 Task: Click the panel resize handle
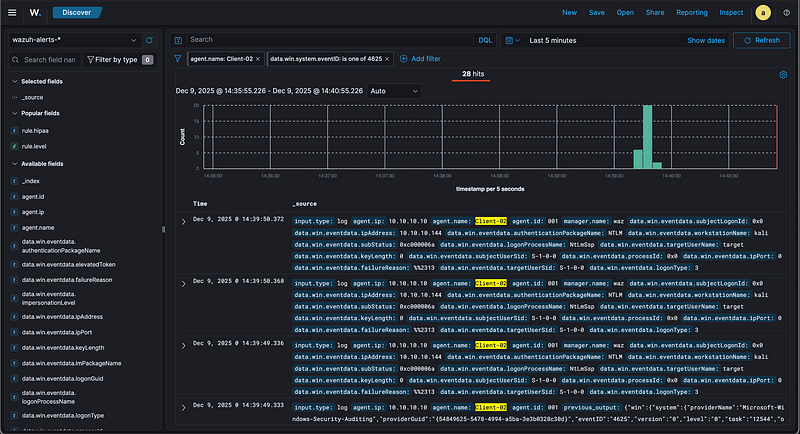(x=163, y=229)
